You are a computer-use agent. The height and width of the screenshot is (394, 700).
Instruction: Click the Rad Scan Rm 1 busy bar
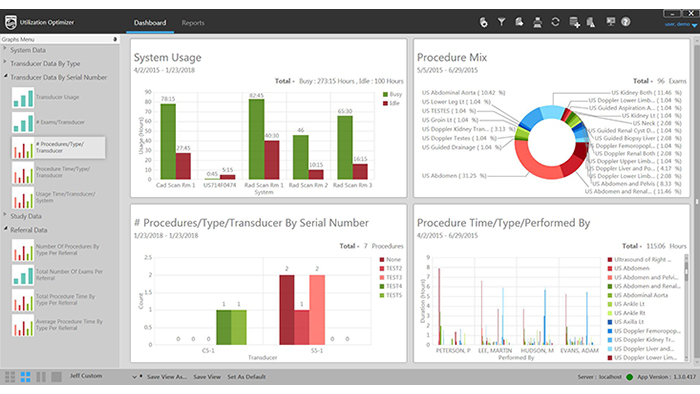(257, 139)
